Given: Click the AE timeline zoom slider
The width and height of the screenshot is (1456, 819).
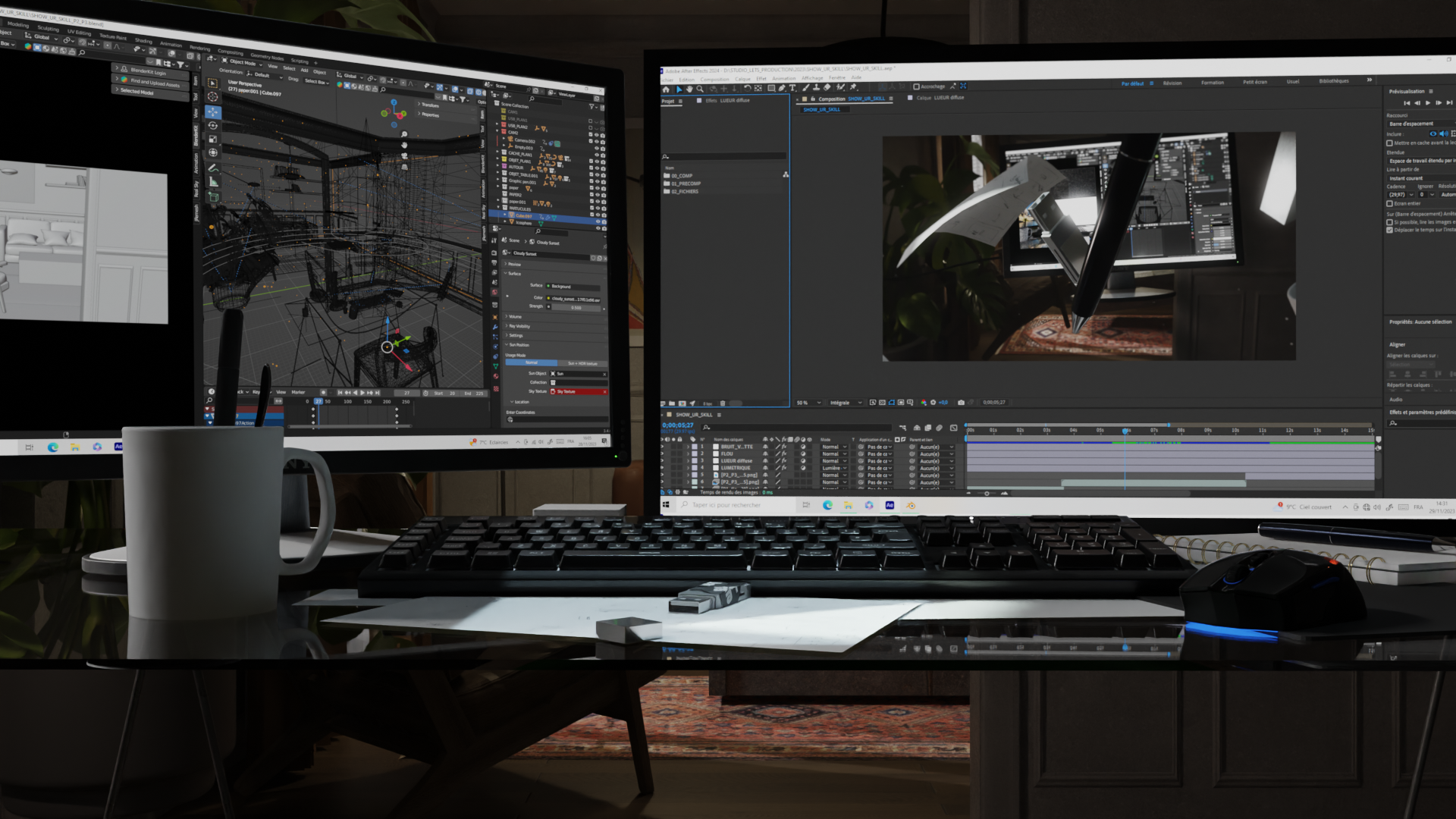Looking at the screenshot, I should (x=987, y=494).
